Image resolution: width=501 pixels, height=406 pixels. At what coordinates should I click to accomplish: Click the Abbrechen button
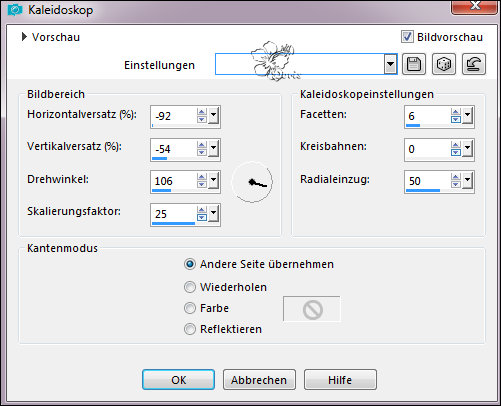pos(259,379)
